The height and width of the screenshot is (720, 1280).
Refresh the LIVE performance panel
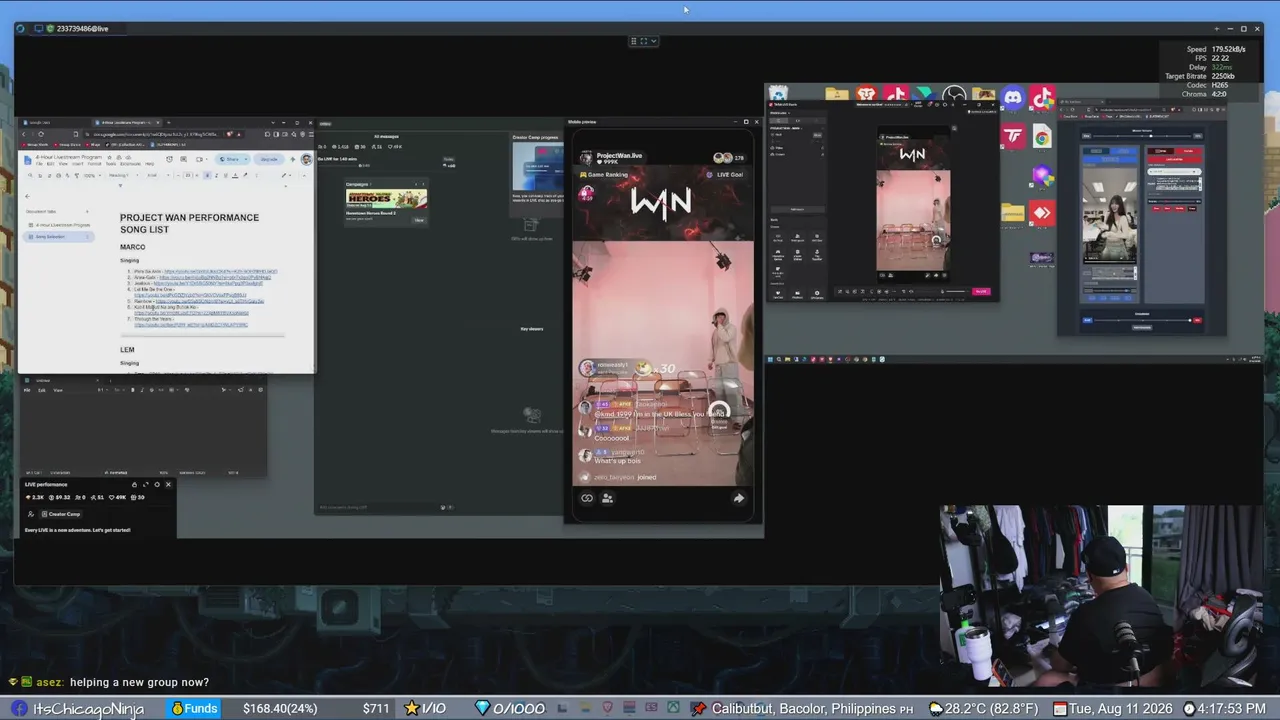pyautogui.click(x=157, y=484)
